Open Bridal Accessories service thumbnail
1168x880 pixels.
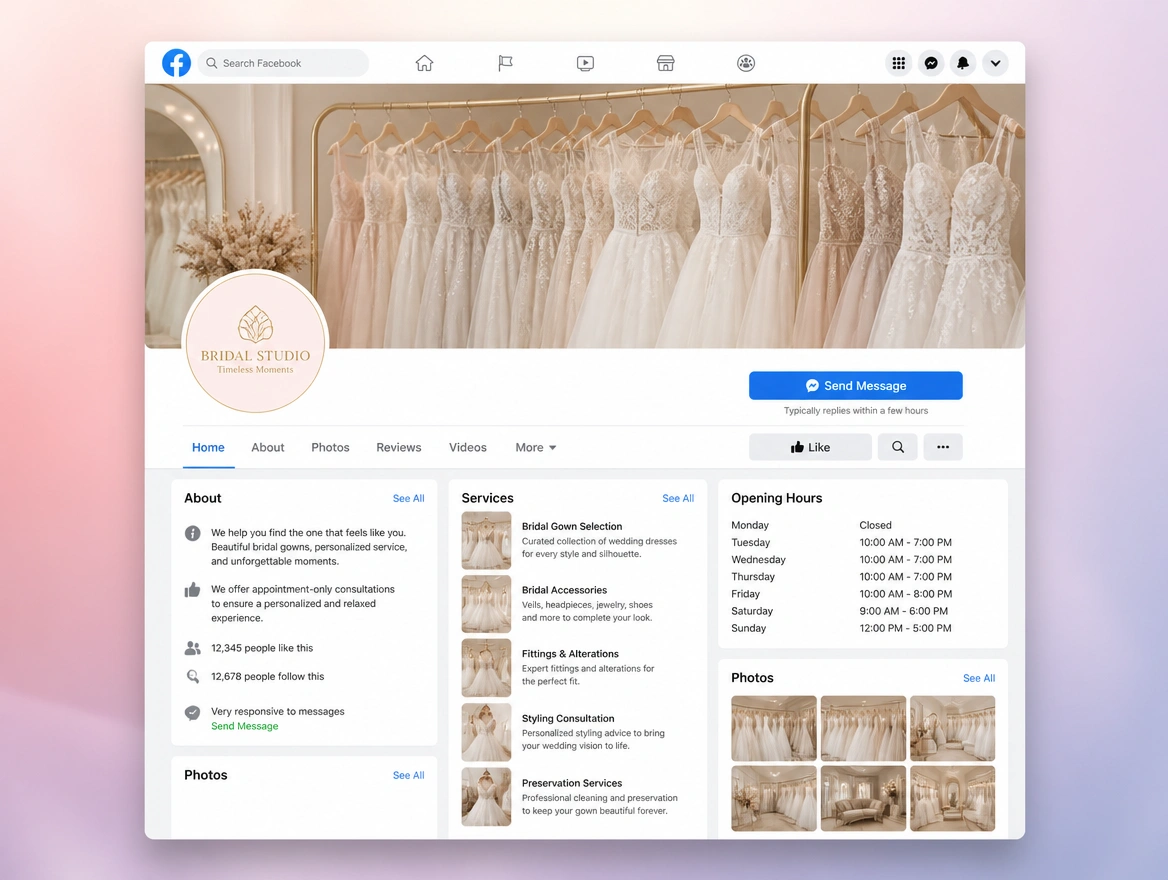(486, 604)
